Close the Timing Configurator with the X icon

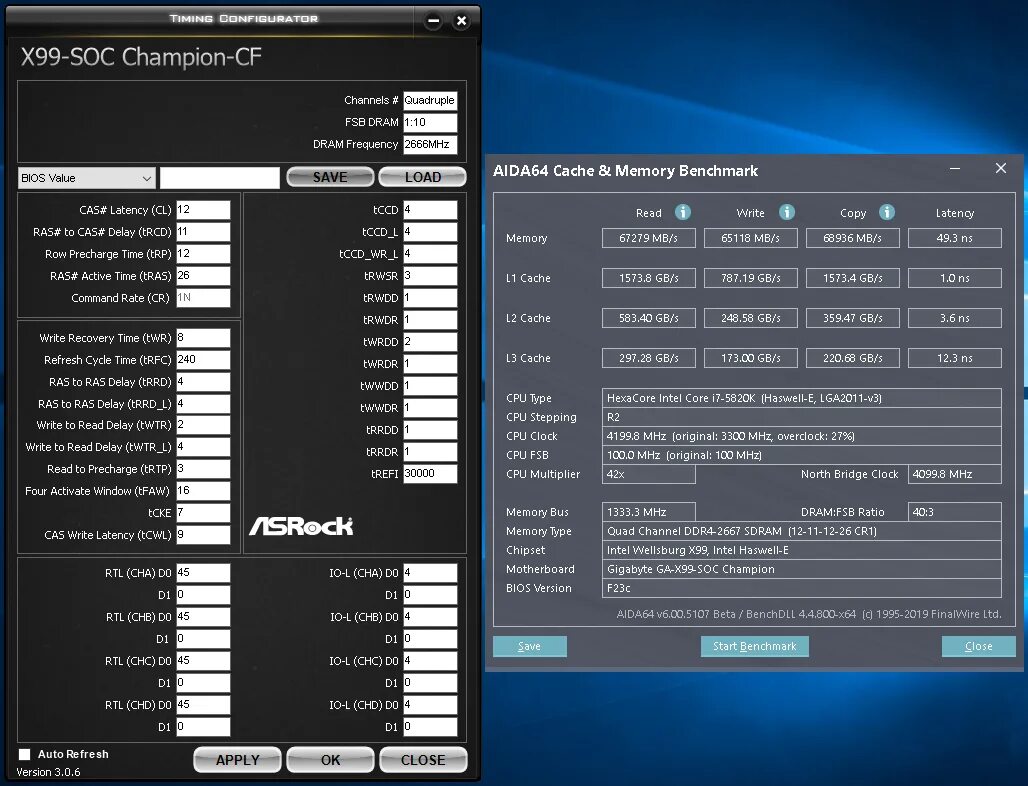(462, 21)
